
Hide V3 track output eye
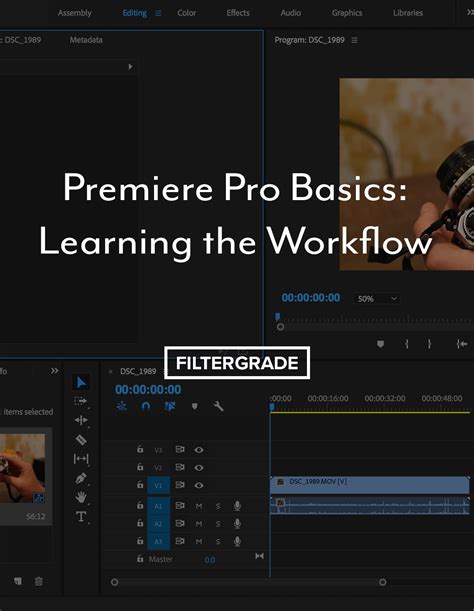pyautogui.click(x=199, y=450)
